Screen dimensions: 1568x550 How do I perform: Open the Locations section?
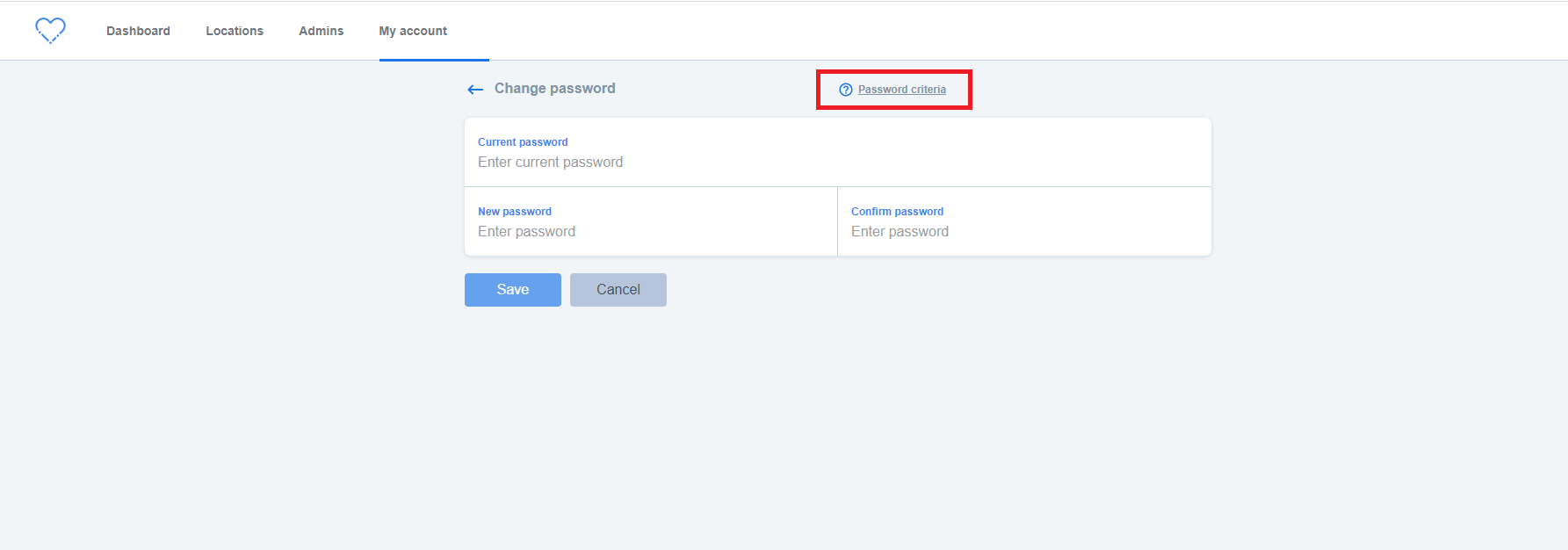[x=234, y=30]
